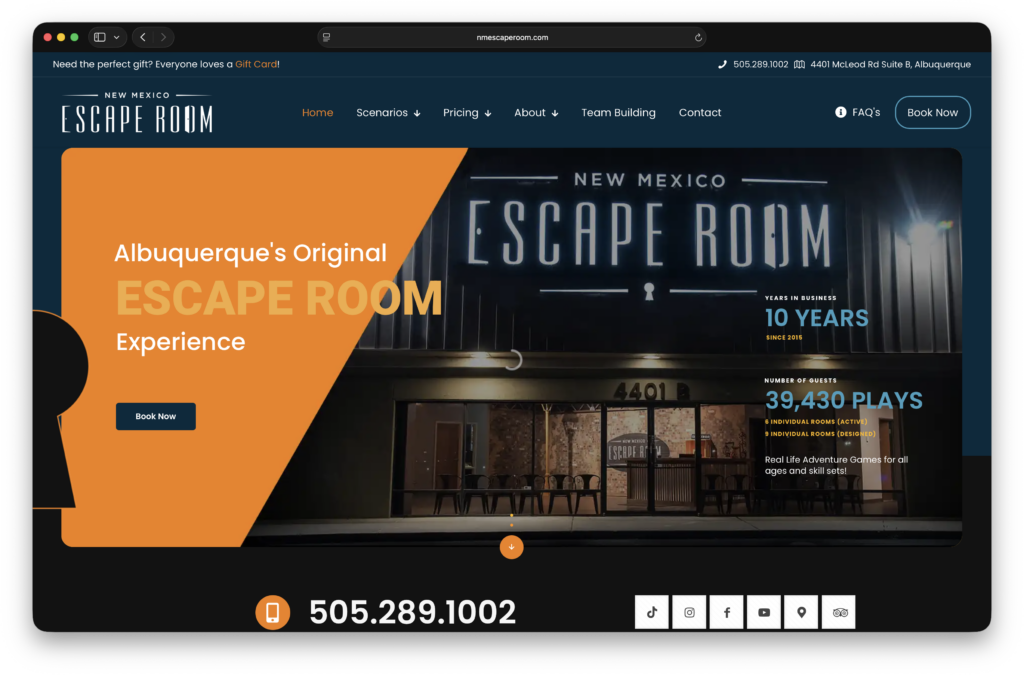
Task: Click the info icon next to FAQ'S
Action: (840, 112)
